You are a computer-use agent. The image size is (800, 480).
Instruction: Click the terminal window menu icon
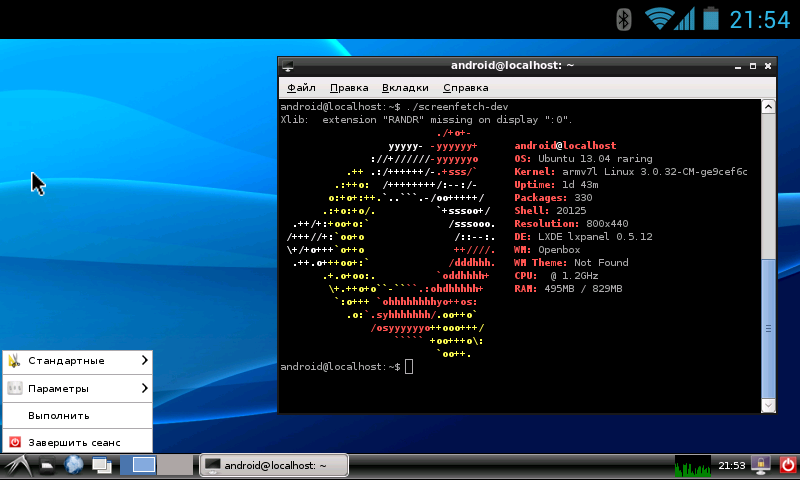tap(288, 66)
